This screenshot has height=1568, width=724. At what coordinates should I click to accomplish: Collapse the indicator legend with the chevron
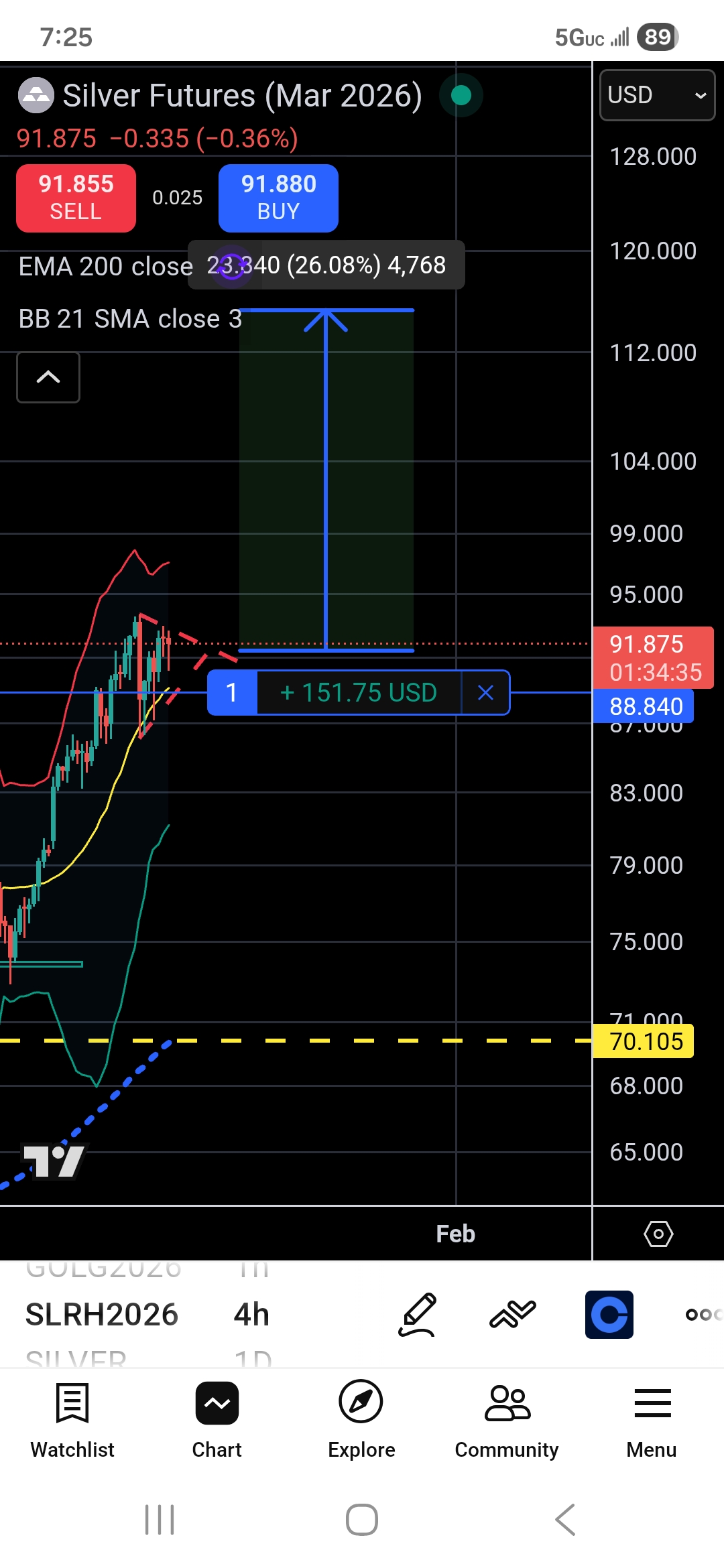click(x=48, y=377)
